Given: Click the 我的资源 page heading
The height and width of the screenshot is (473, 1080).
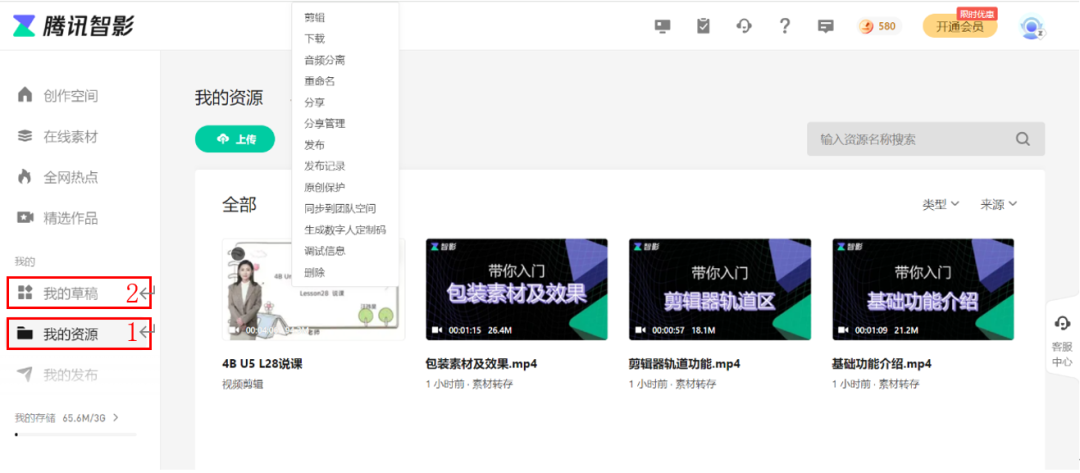Looking at the screenshot, I should pyautogui.click(x=229, y=98).
